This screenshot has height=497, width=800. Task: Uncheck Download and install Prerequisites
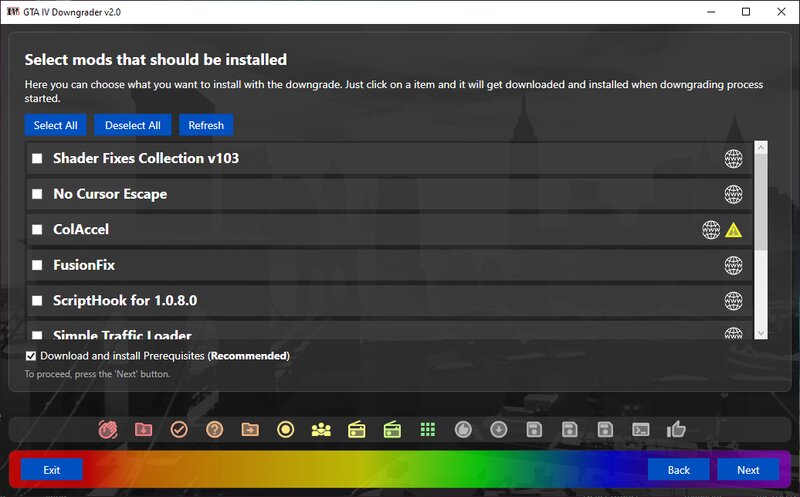[31, 356]
